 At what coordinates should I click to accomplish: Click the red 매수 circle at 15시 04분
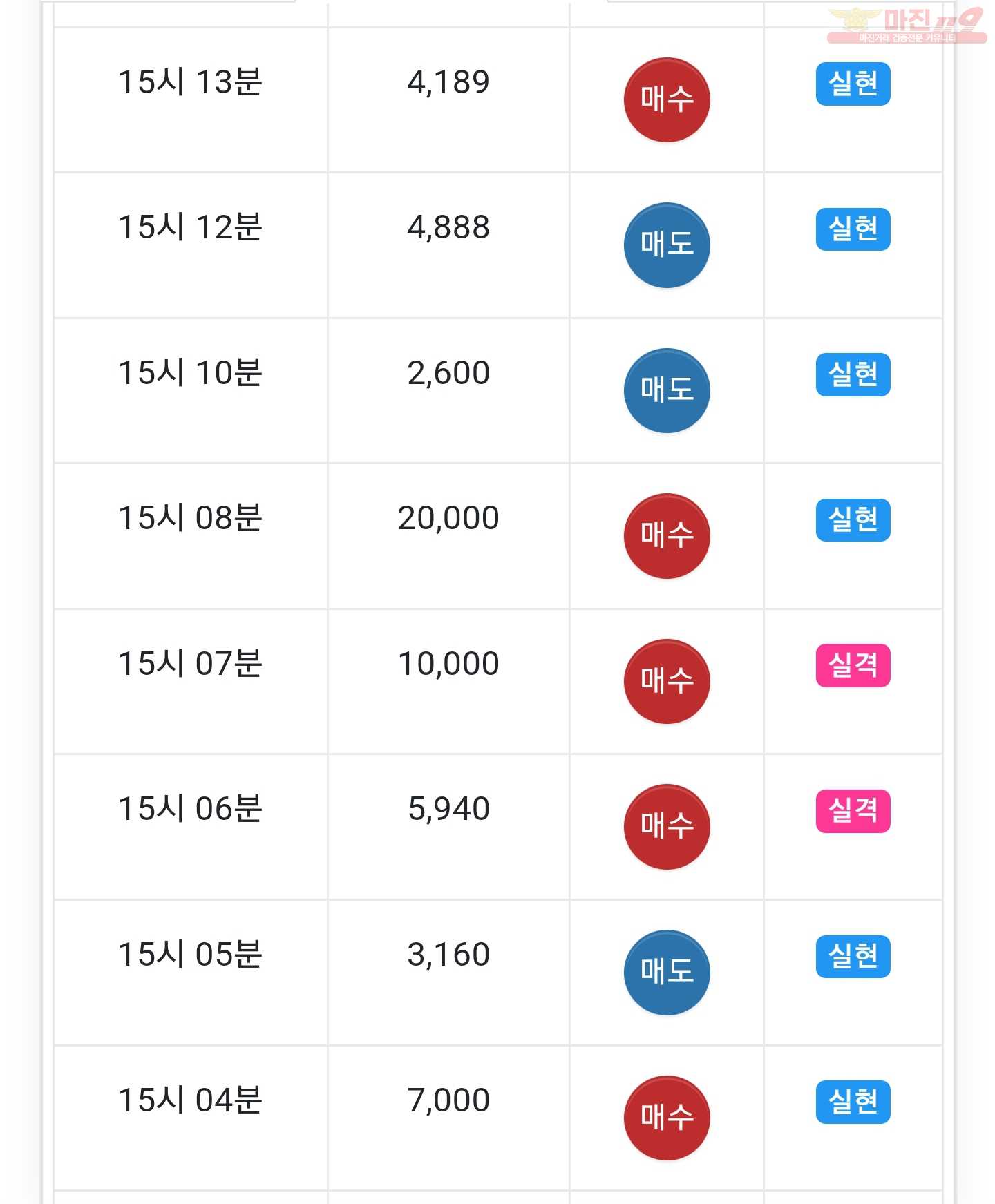[667, 1118]
